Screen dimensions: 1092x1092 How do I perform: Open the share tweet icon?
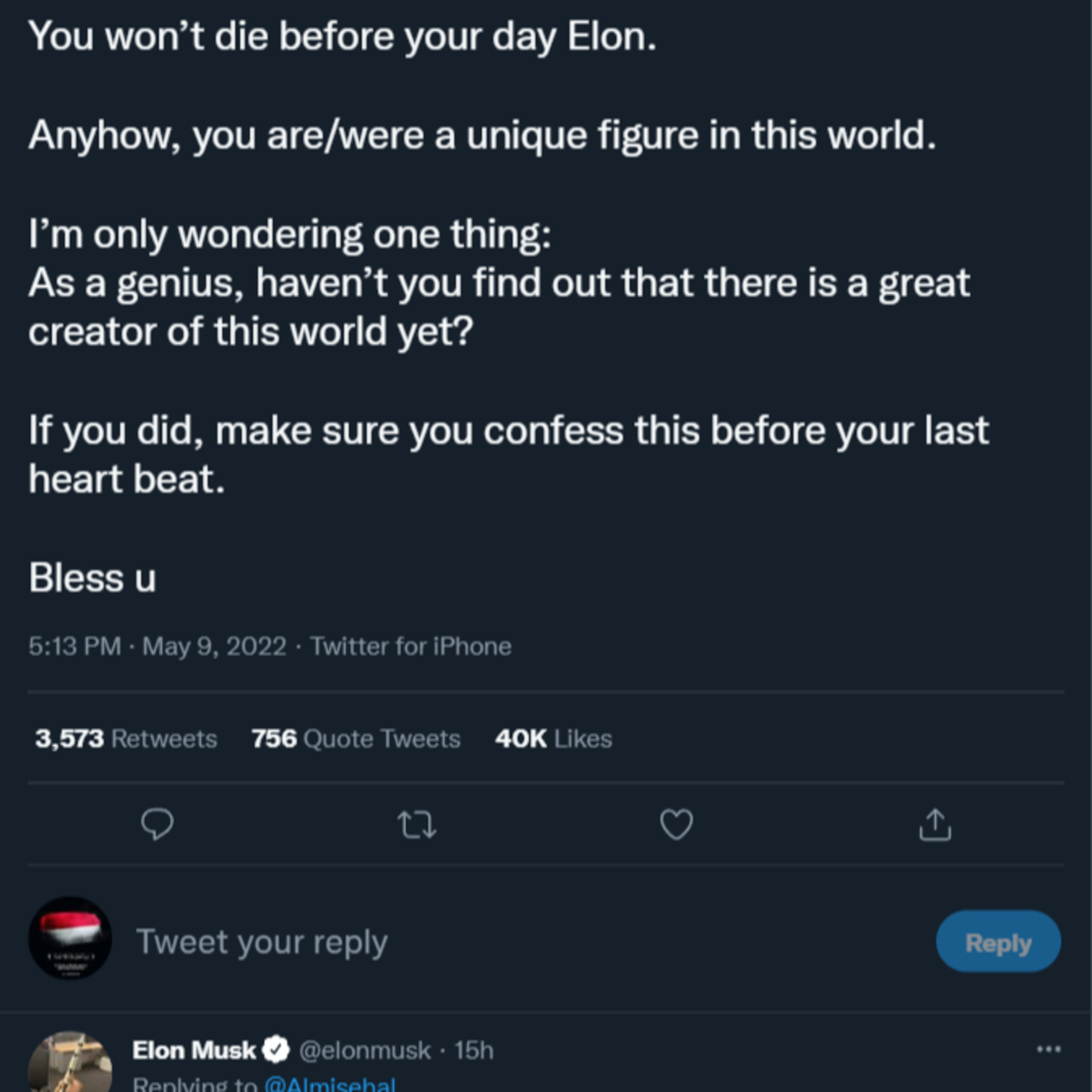click(x=935, y=825)
